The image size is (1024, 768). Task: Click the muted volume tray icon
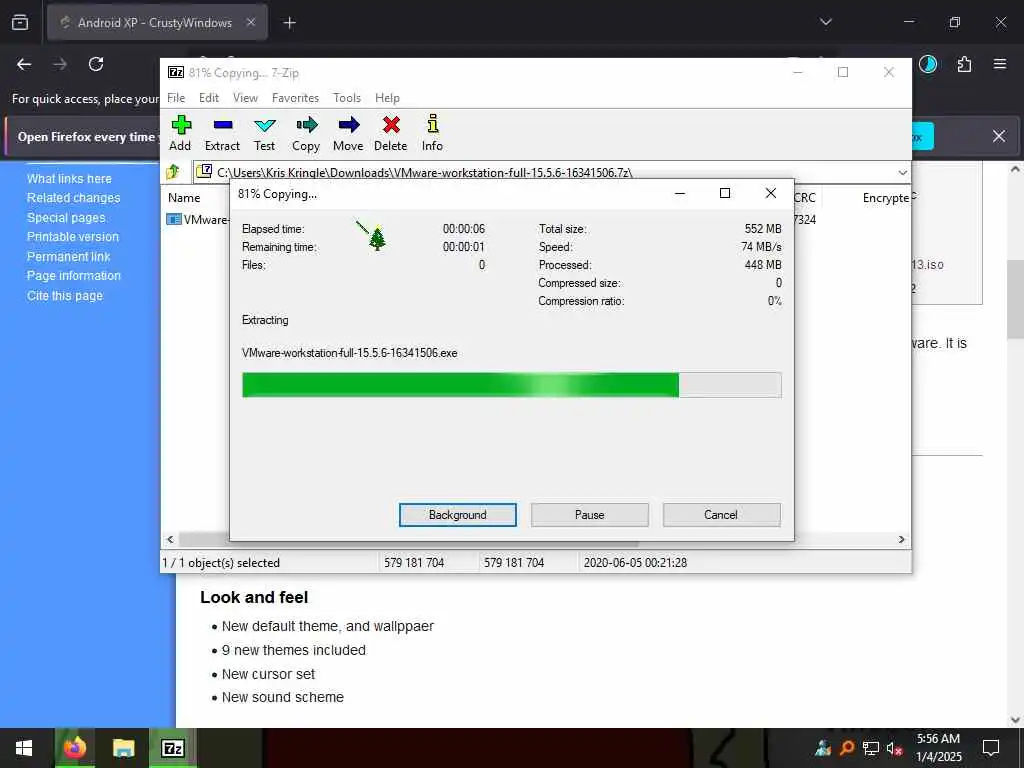[x=894, y=748]
